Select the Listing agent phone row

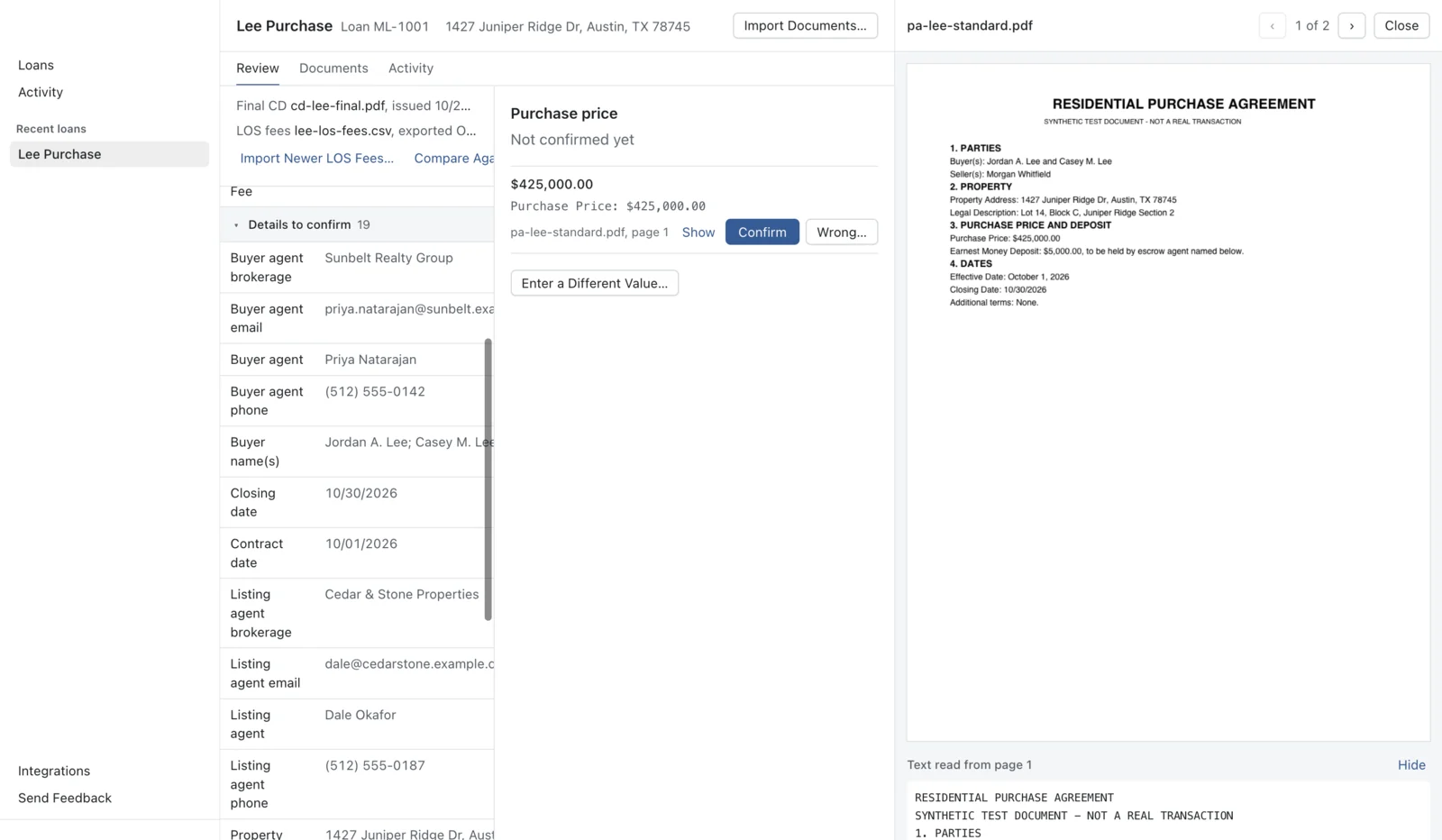(x=357, y=784)
